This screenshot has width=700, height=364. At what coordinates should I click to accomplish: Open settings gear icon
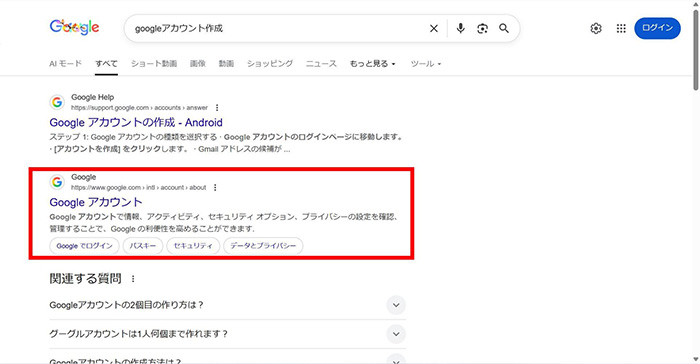596,29
